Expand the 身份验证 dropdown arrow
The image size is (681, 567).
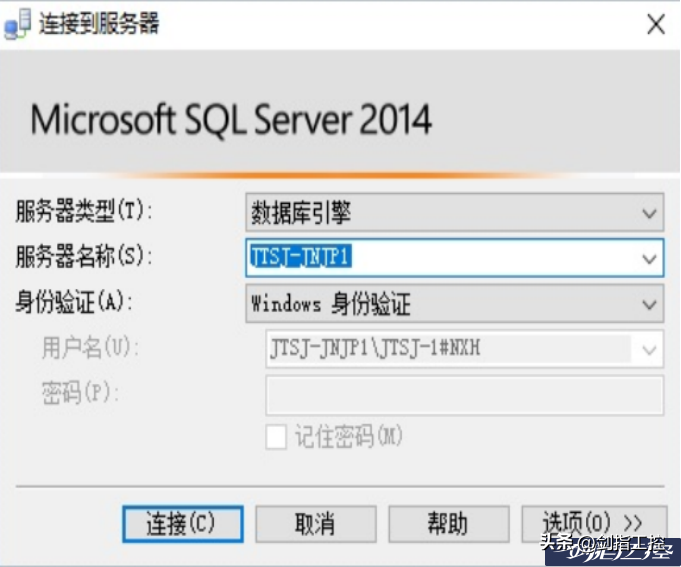[650, 303]
